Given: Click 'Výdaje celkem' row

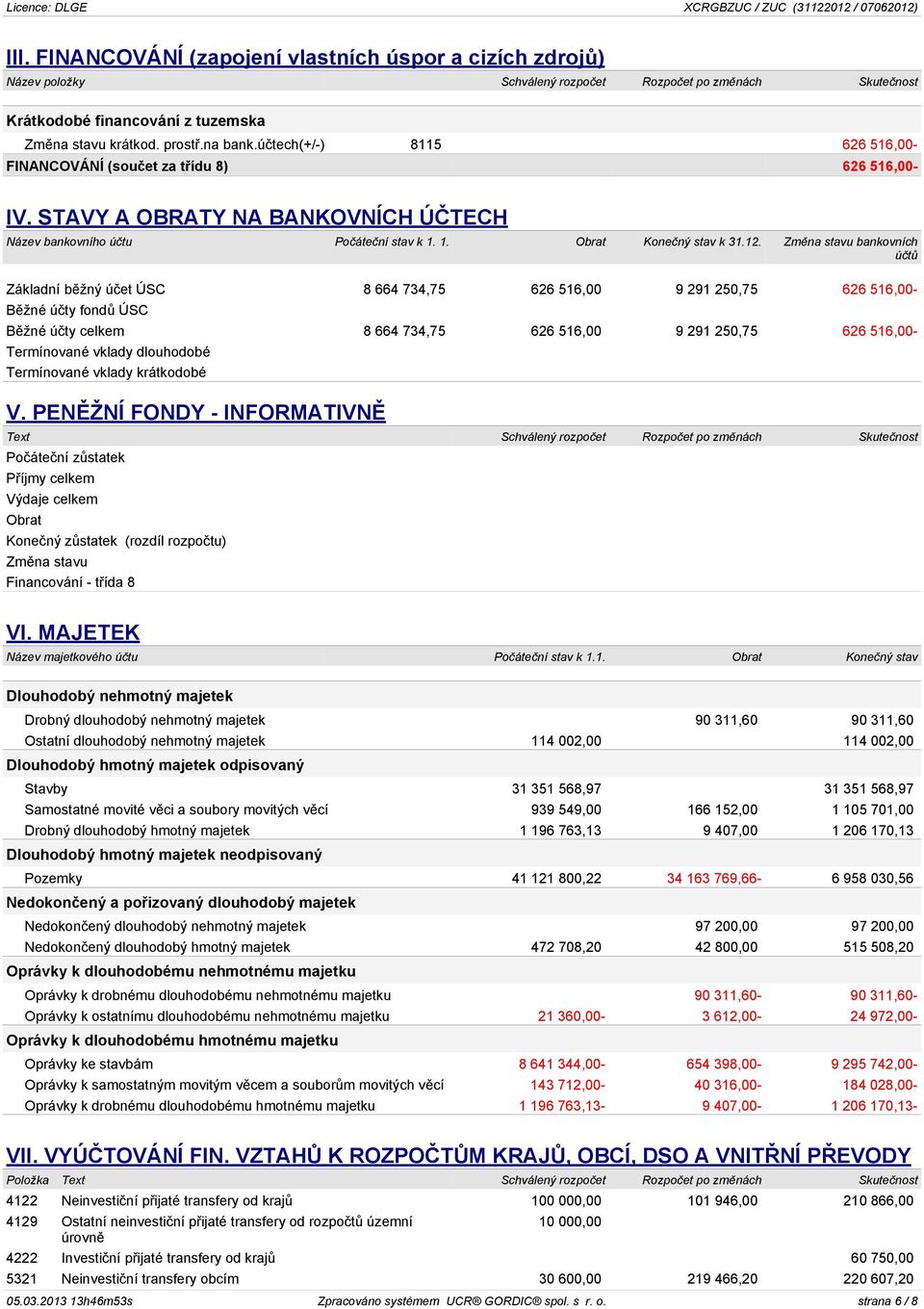Looking at the screenshot, I should 52,500.
